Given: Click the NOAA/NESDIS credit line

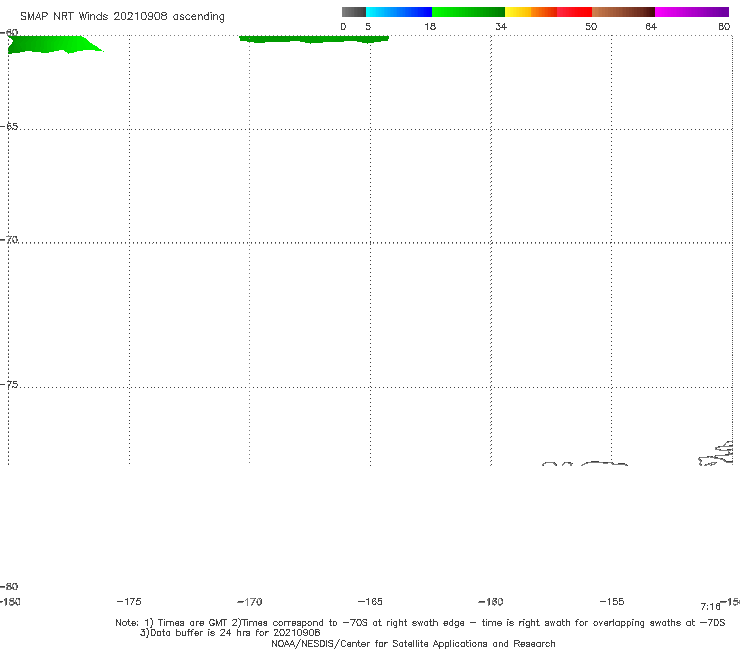Looking at the screenshot, I should pyautogui.click(x=413, y=643).
